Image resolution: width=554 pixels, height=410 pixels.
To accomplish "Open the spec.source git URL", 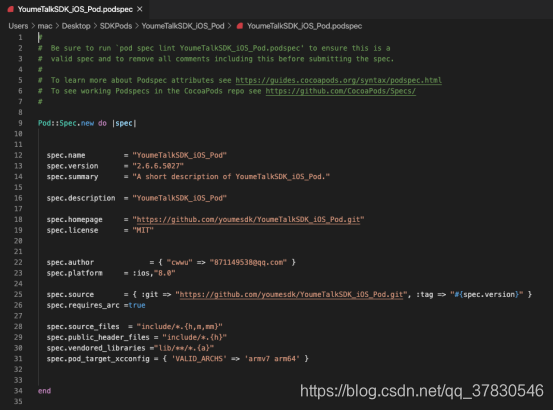I will [x=291, y=294].
